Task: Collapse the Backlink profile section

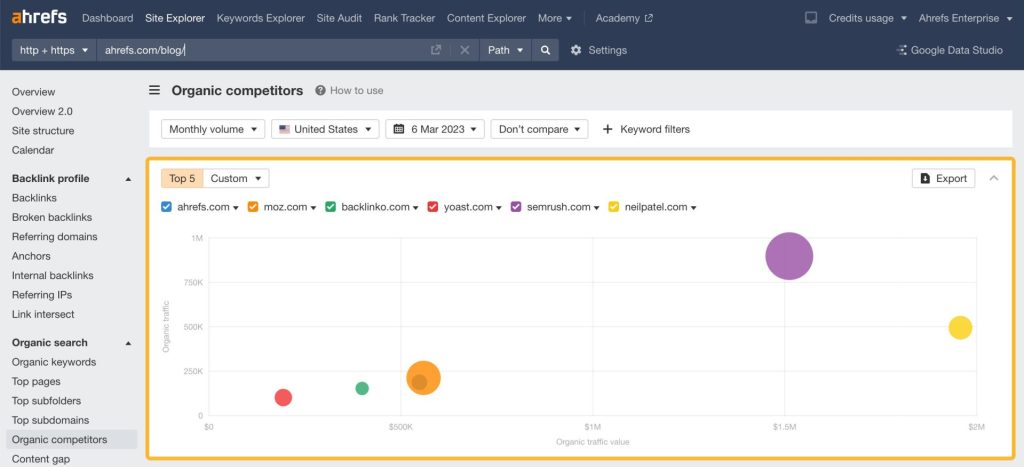Action: pyautogui.click(x=128, y=179)
